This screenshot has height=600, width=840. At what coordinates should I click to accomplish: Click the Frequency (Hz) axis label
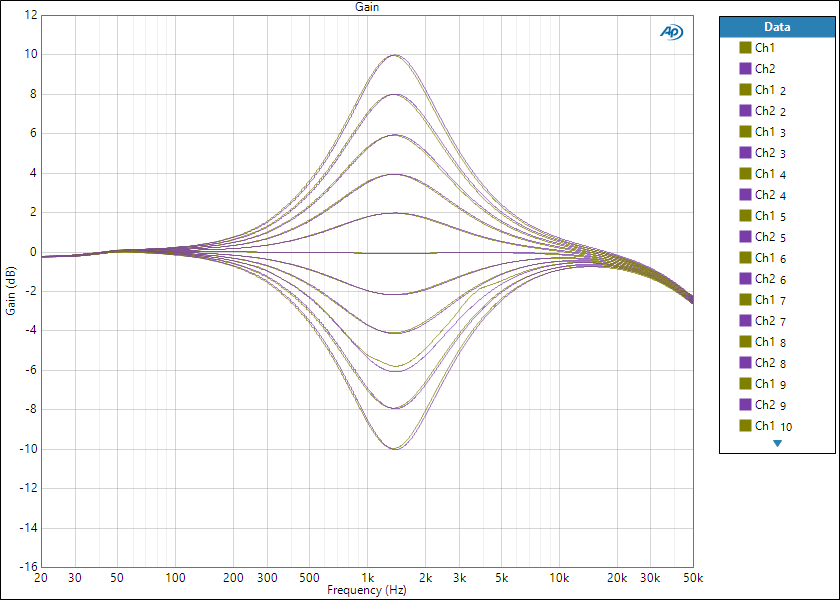[x=367, y=590]
